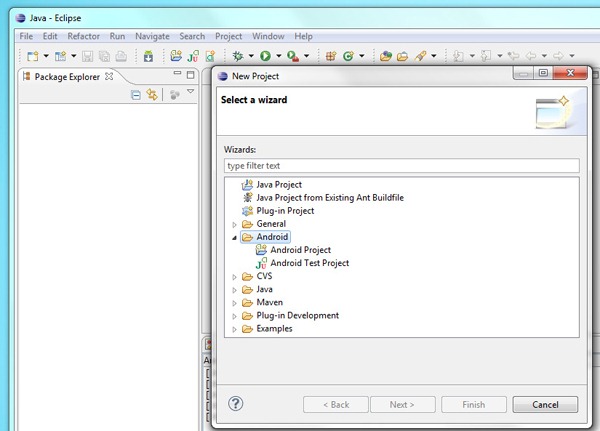This screenshot has width=600, height=431.
Task: Click the Save All toolbar icon
Action: pyautogui.click(x=104, y=56)
